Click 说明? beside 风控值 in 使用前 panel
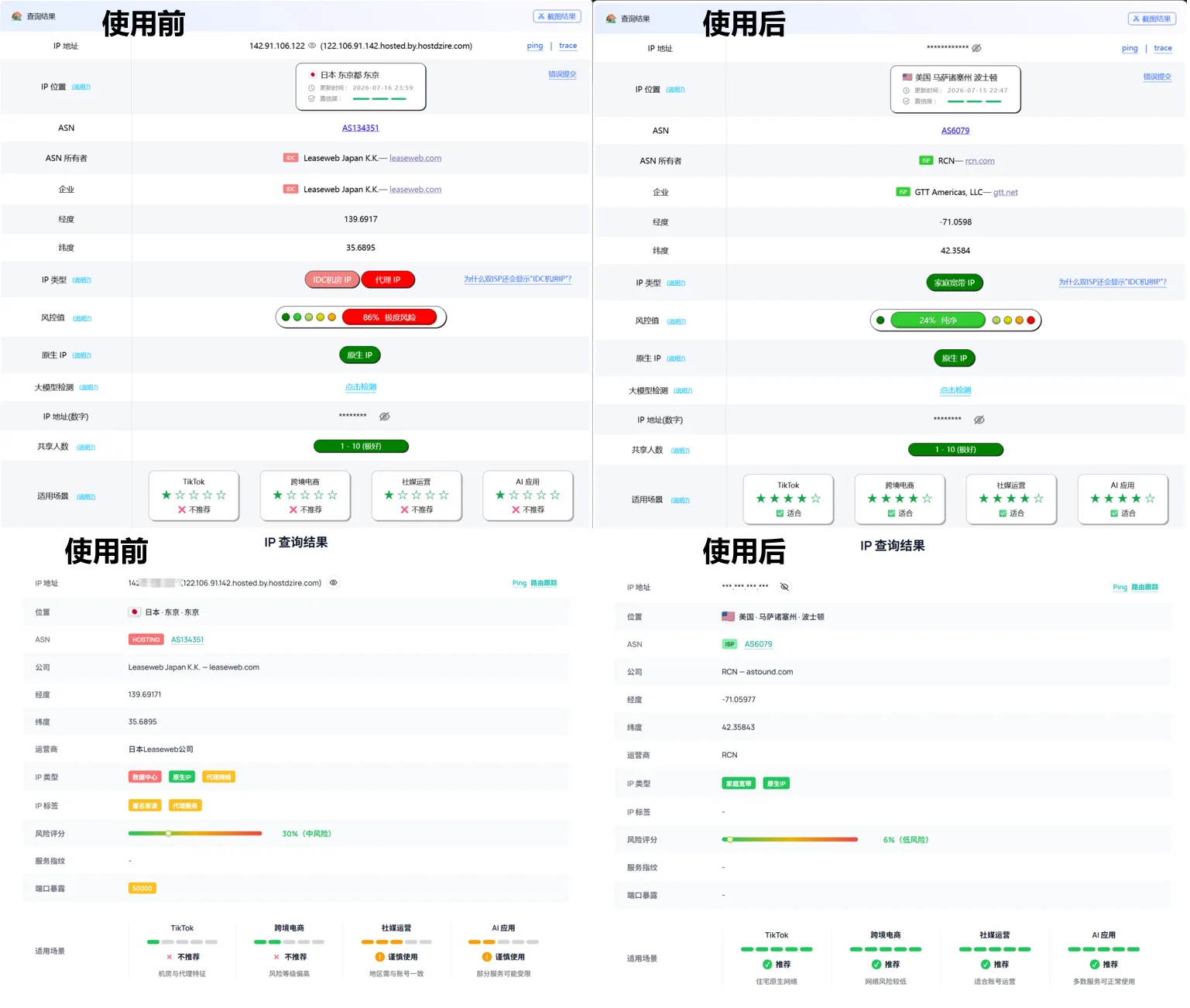The height and width of the screenshot is (1008, 1190). [x=82, y=318]
